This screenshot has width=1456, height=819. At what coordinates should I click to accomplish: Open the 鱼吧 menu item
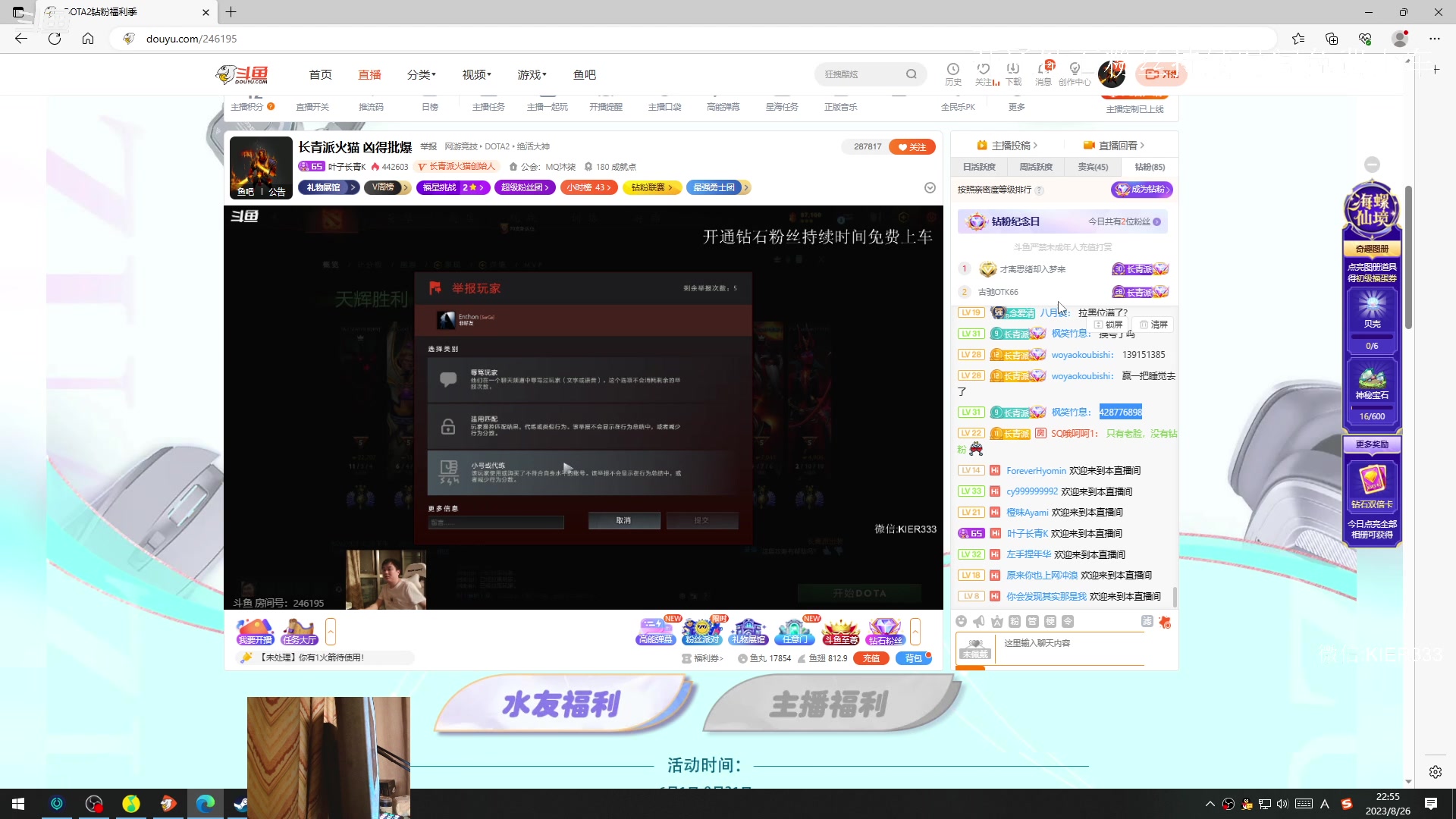pyautogui.click(x=584, y=74)
